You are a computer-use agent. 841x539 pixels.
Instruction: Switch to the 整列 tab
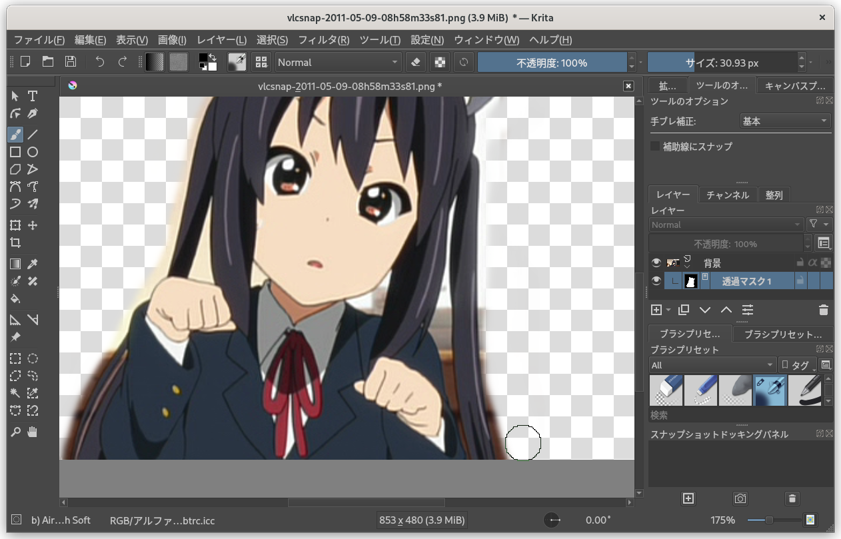774,195
